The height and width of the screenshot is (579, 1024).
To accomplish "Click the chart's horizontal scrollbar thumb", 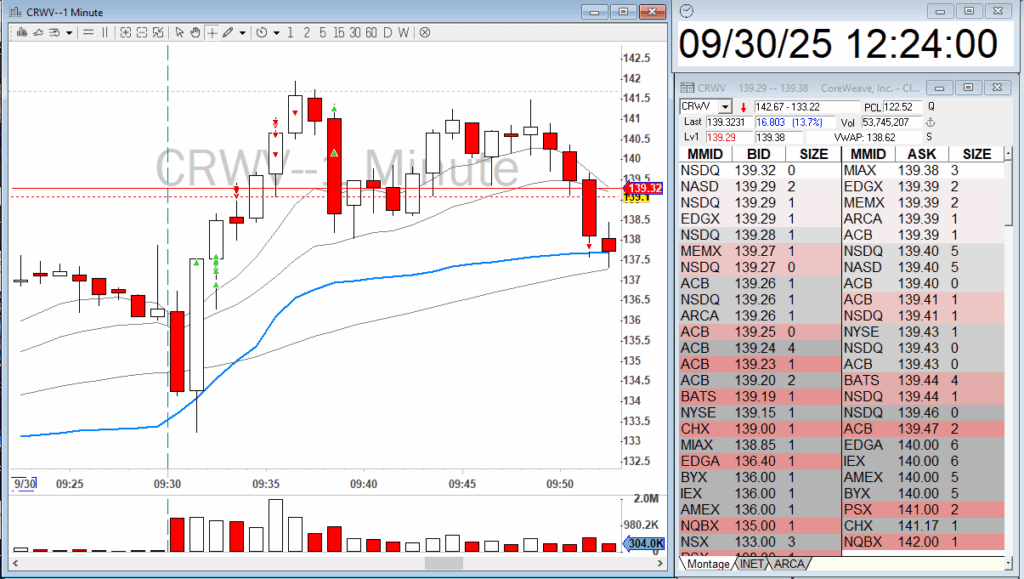I will 447,564.
